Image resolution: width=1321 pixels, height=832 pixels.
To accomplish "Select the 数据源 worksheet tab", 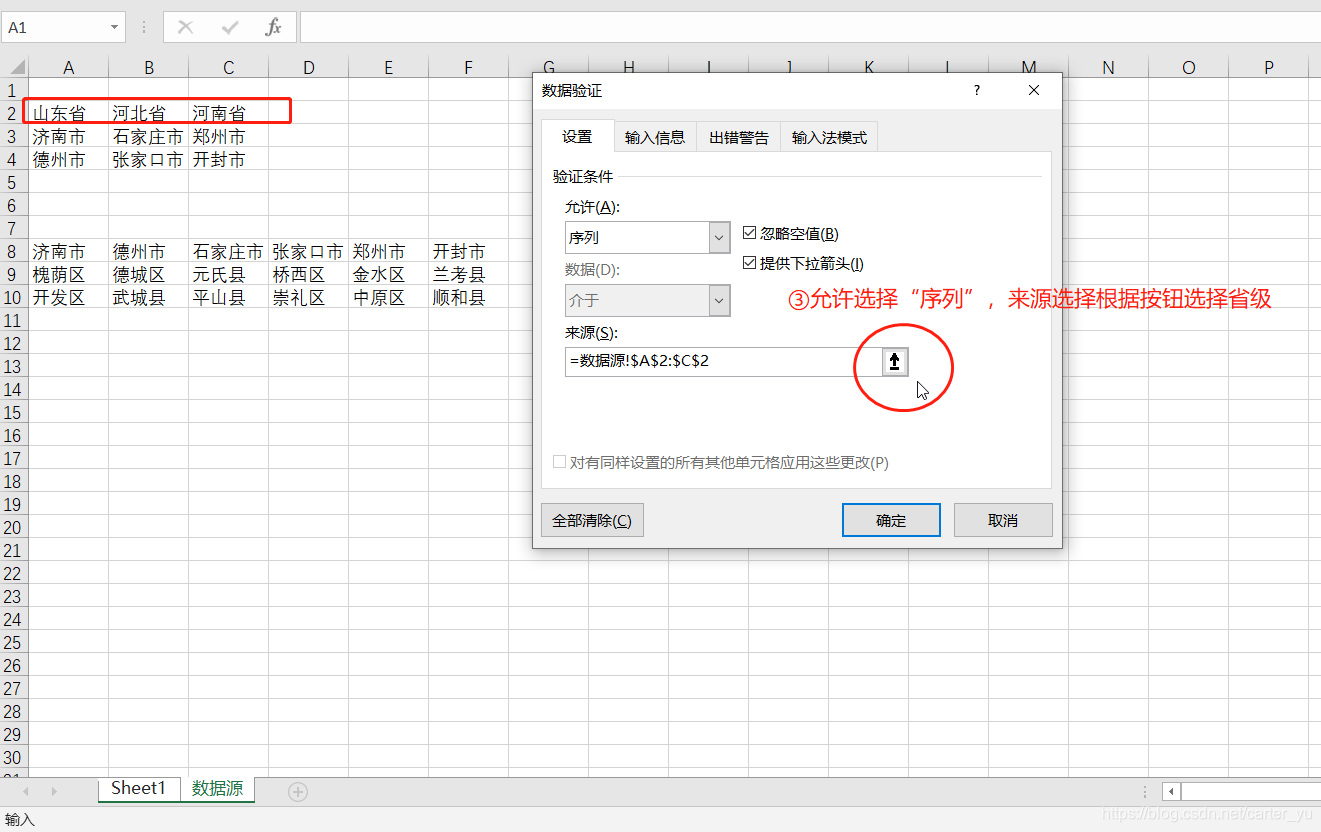I will coord(217,788).
